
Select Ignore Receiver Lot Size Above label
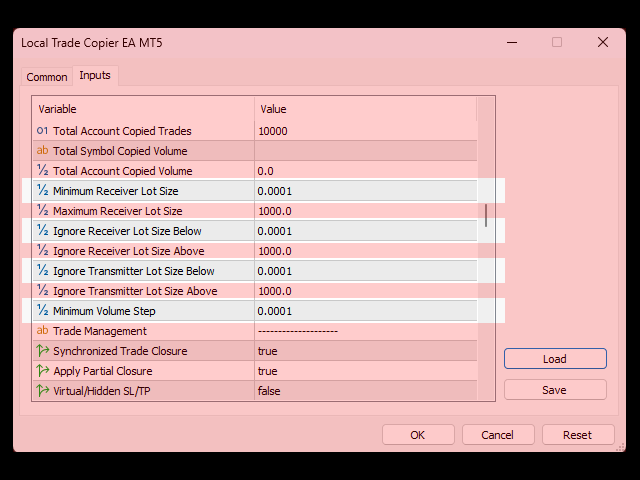pyautogui.click(x=129, y=251)
